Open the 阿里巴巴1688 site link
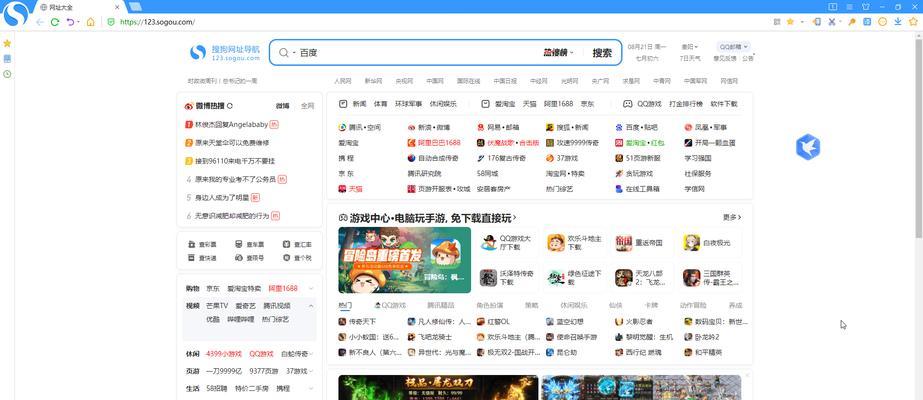This screenshot has height=400, width=923. click(x=434, y=143)
